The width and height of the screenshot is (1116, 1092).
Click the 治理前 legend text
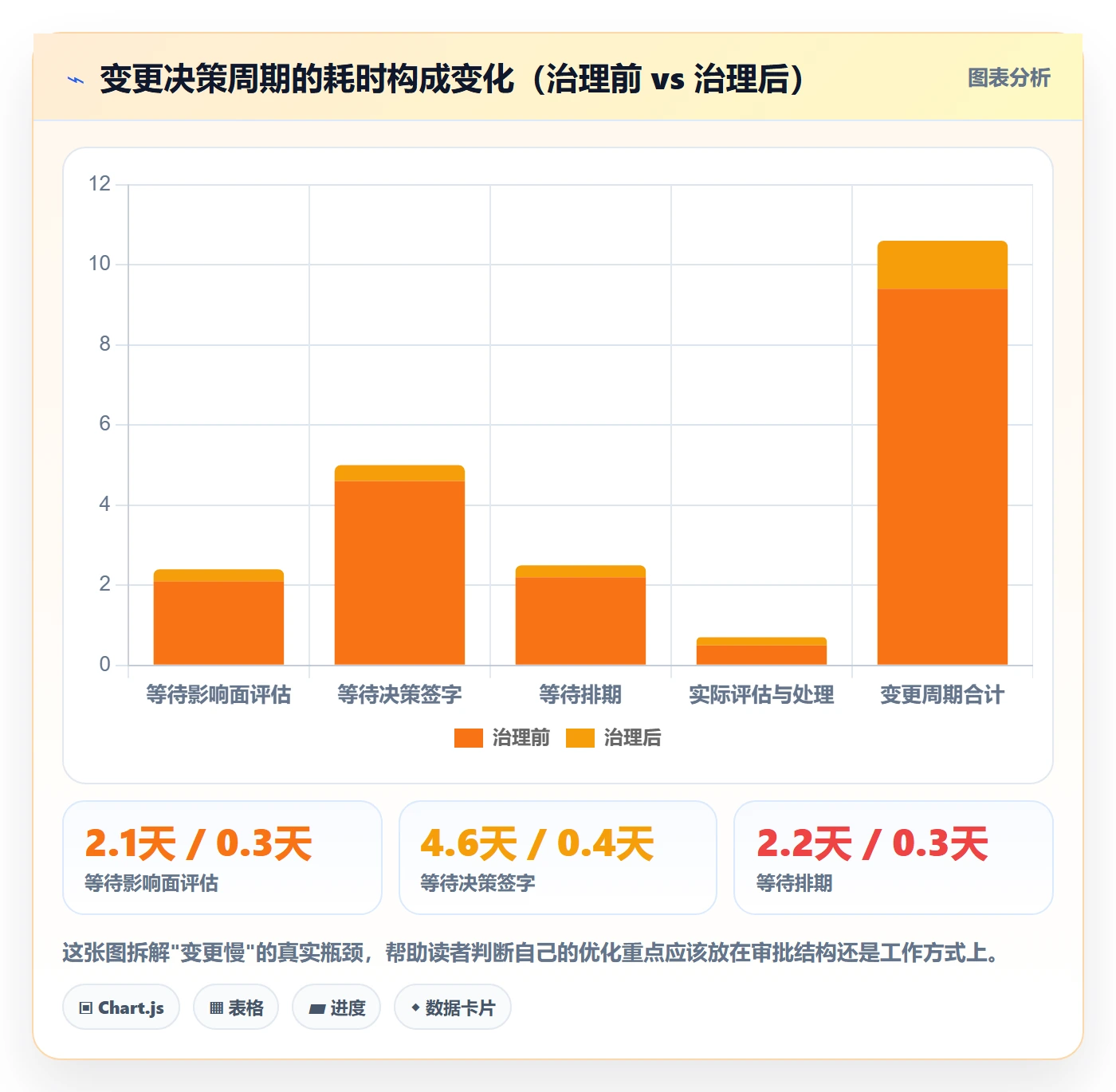[x=521, y=738]
